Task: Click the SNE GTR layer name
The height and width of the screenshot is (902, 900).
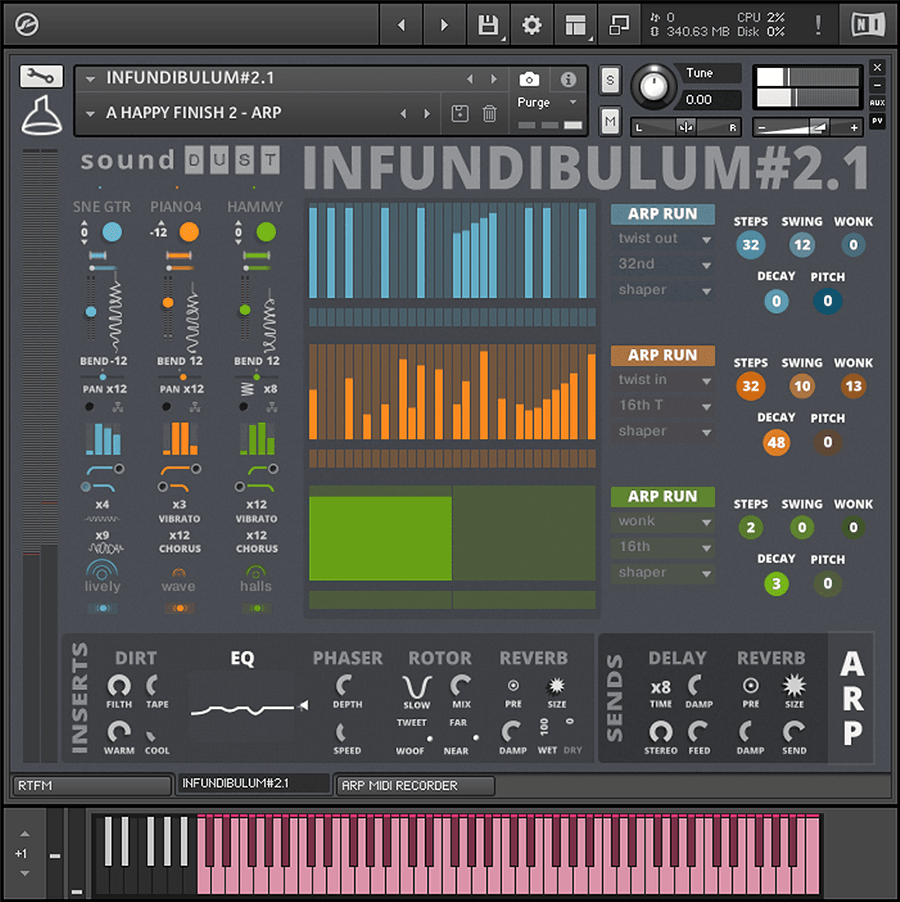Action: click(102, 207)
